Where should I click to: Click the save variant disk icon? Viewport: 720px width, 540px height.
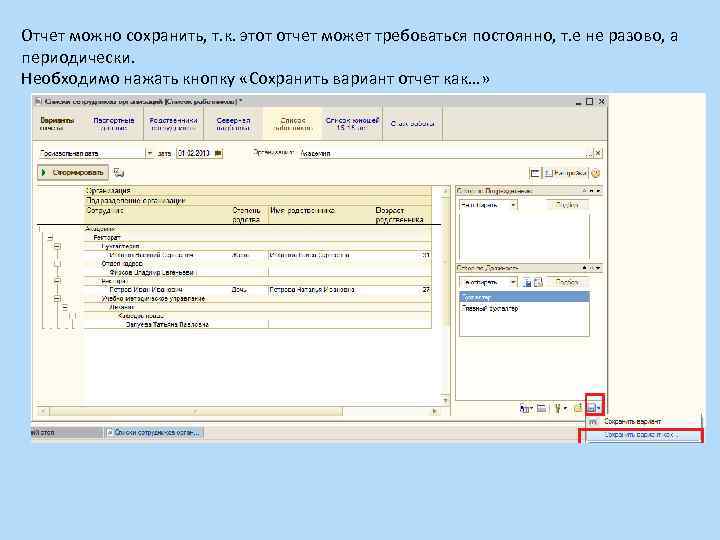click(594, 408)
